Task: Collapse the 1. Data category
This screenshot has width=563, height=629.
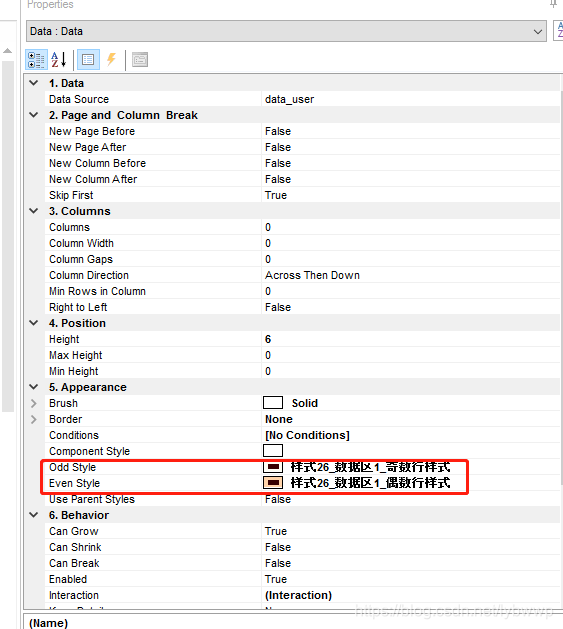Action: coord(34,83)
